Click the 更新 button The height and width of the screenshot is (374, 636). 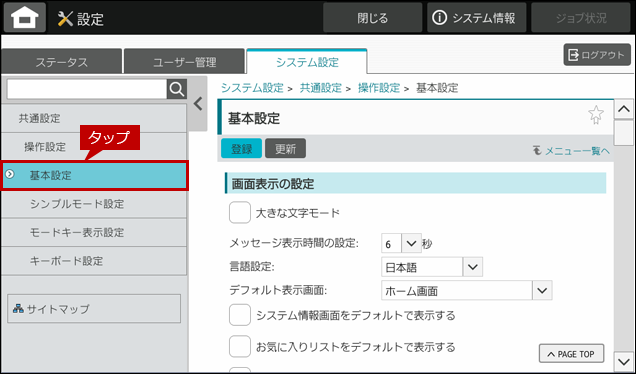(x=286, y=149)
